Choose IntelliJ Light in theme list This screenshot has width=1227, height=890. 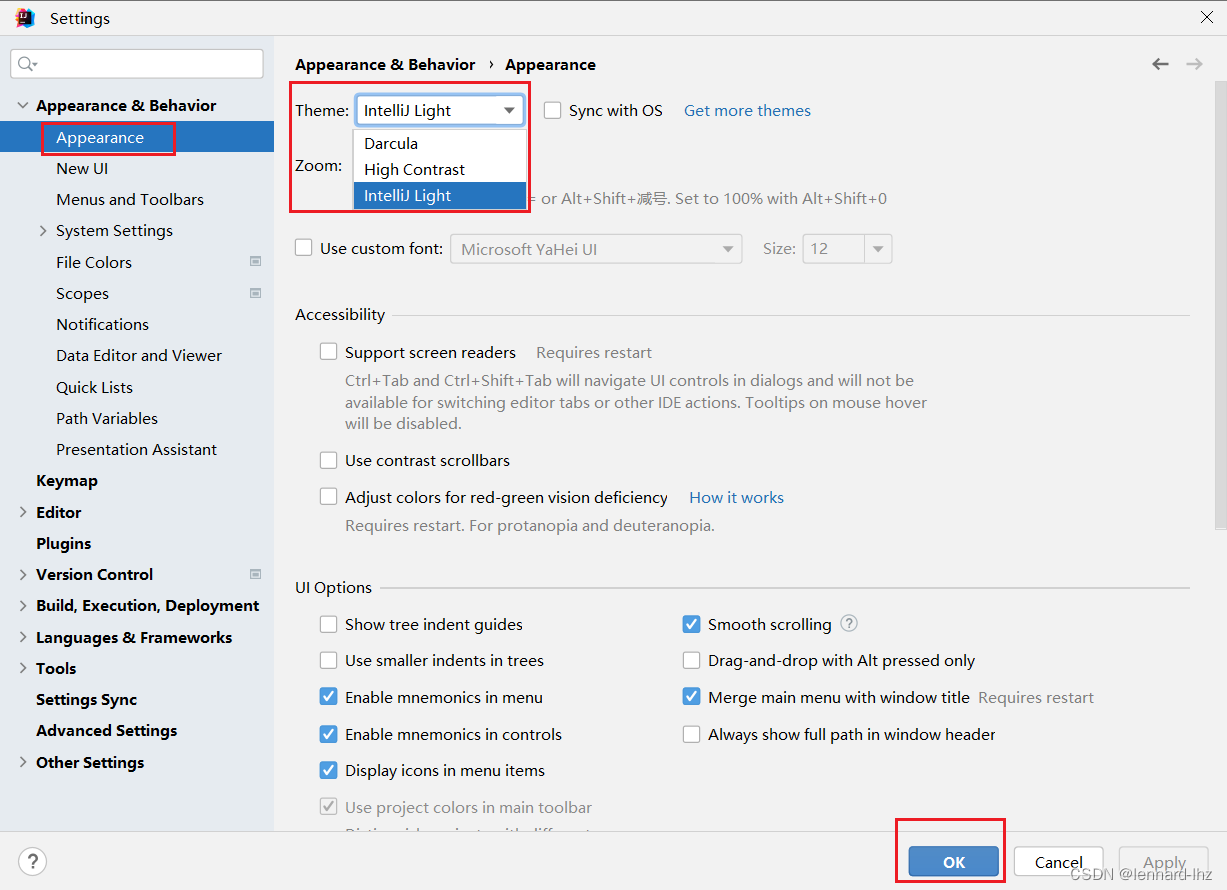440,195
